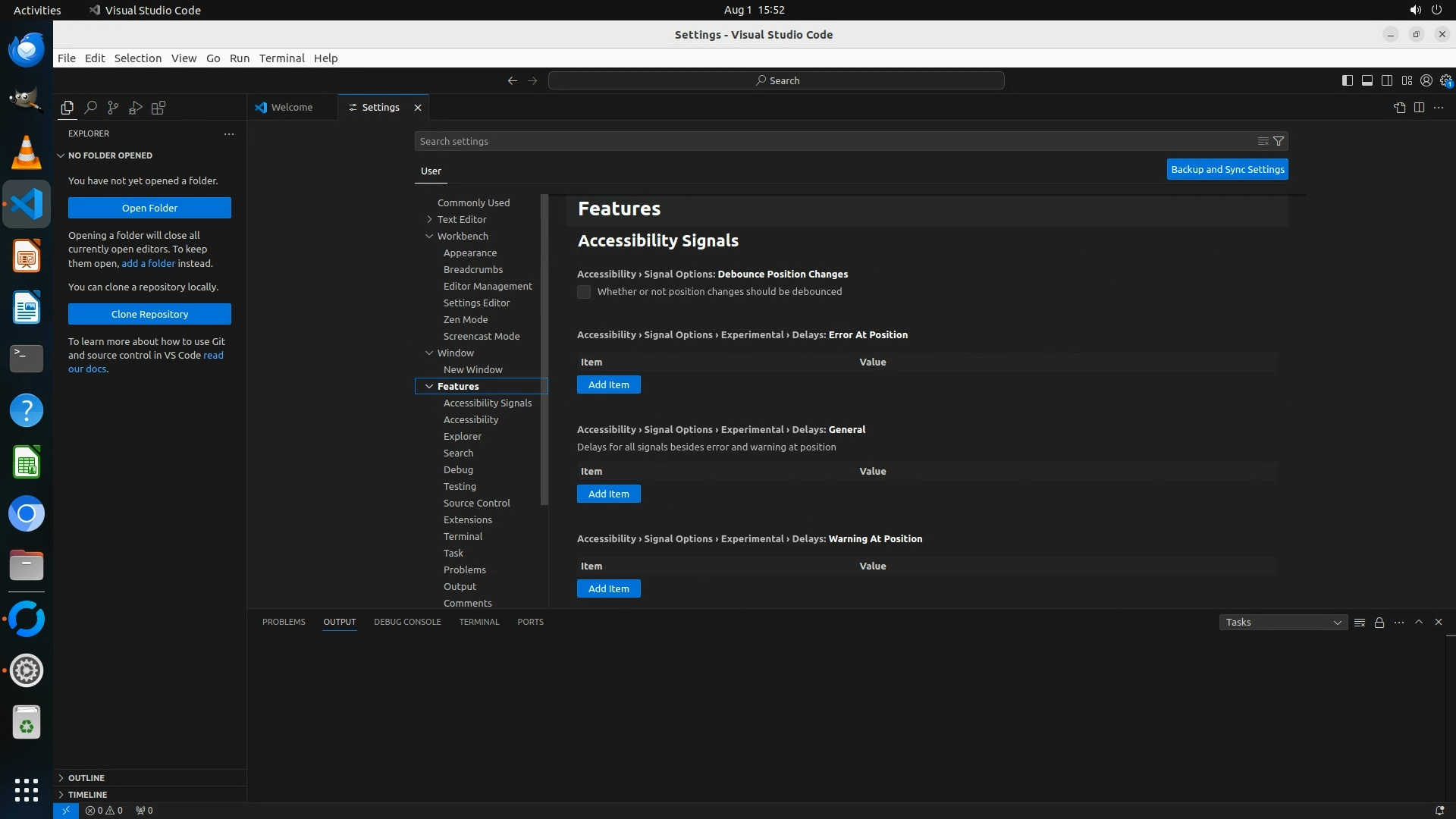Switch to the Debug Console tab

[x=407, y=622]
